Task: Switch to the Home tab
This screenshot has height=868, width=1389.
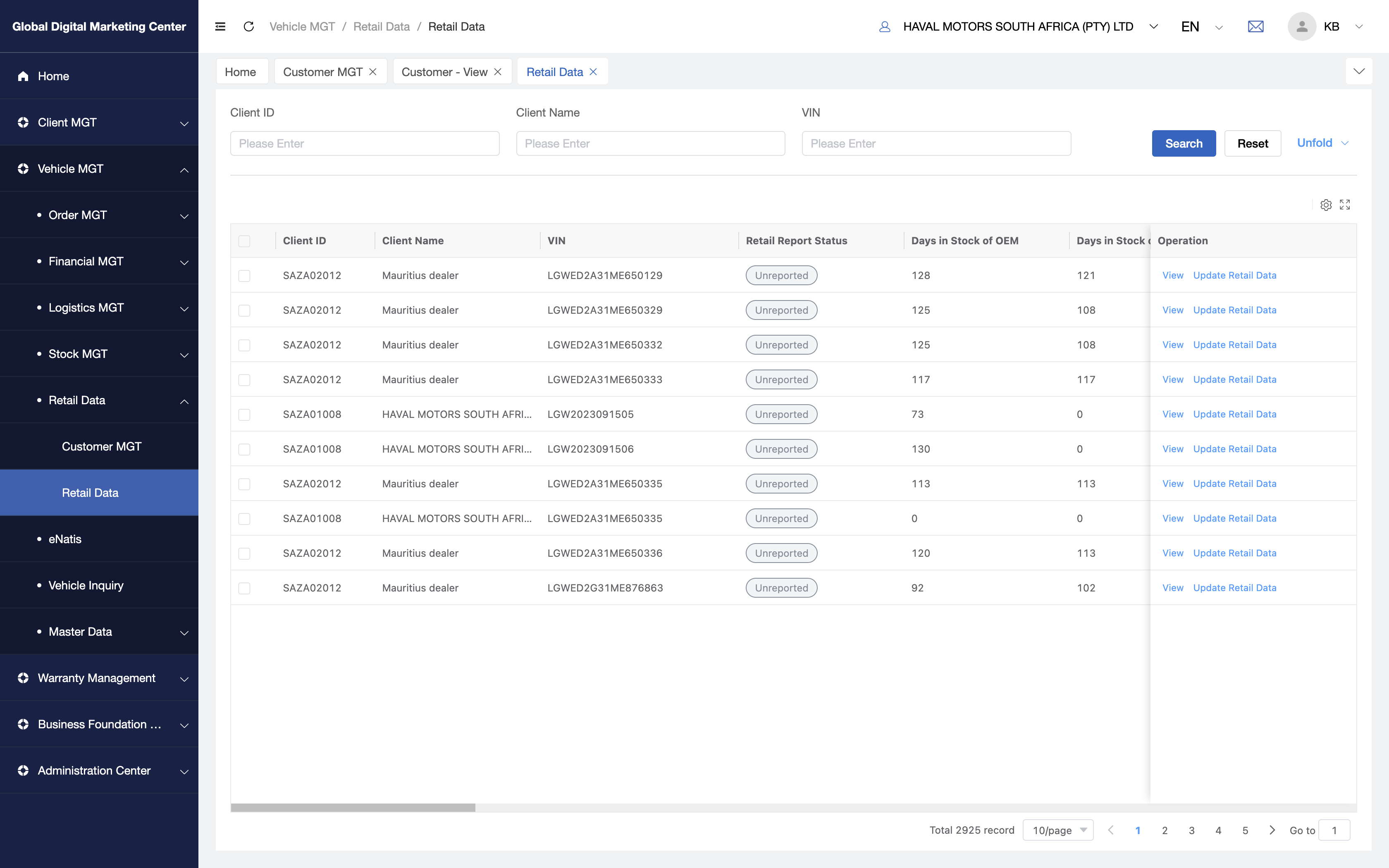Action: coord(241,72)
